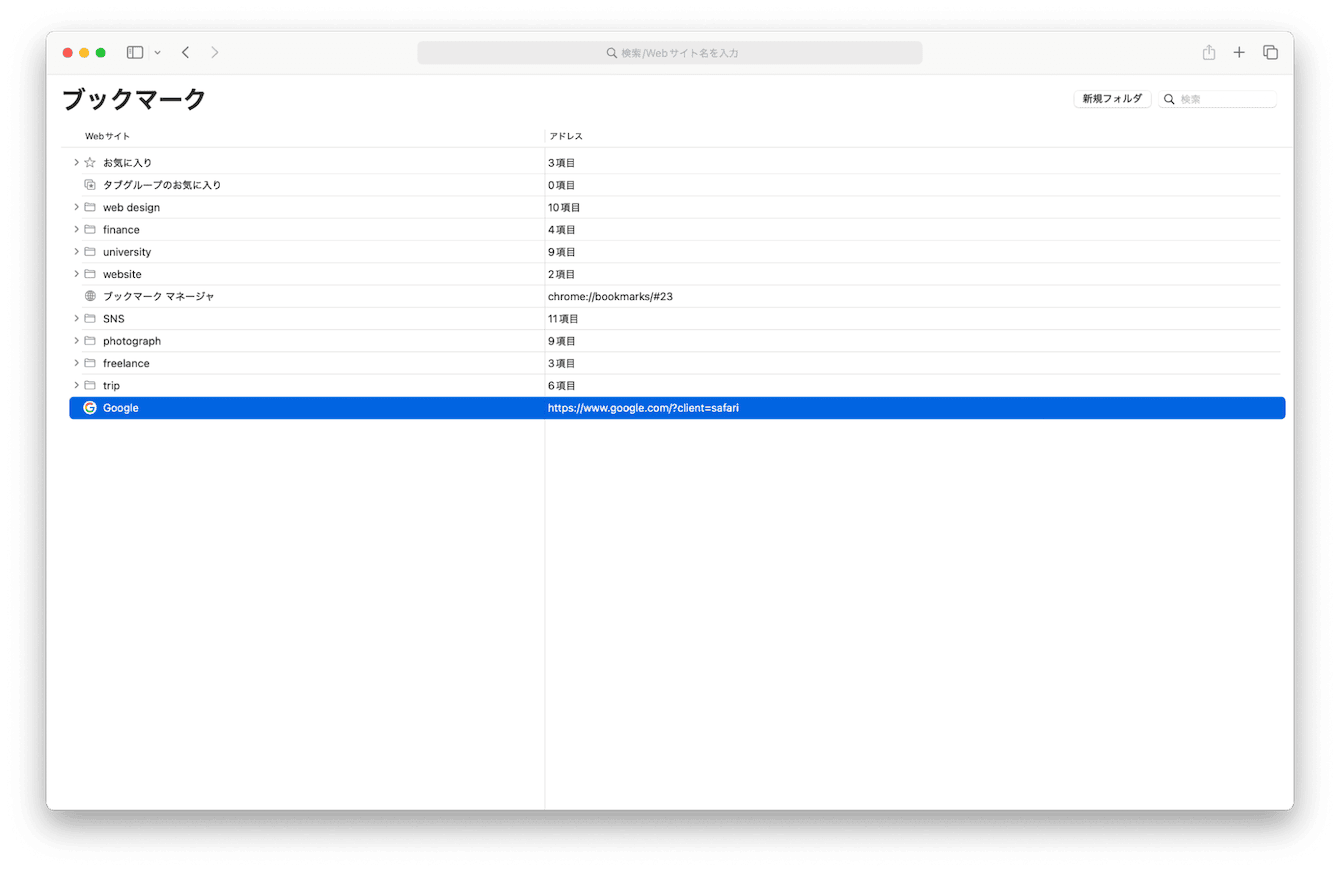This screenshot has height=872, width=1340.
Task: Select the タブグループのお気に入り row
Action: click(162, 185)
